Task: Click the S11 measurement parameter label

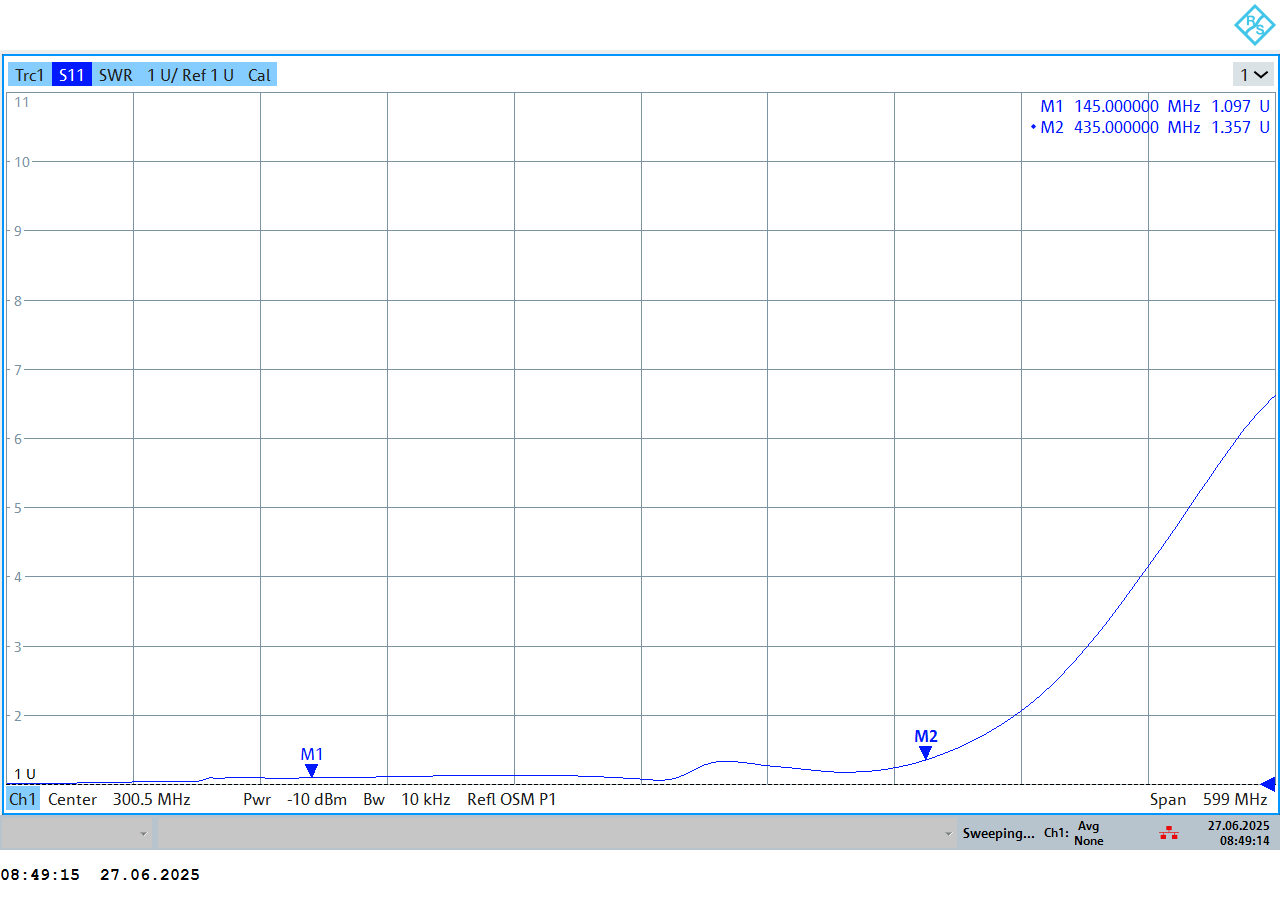Action: coord(72,75)
